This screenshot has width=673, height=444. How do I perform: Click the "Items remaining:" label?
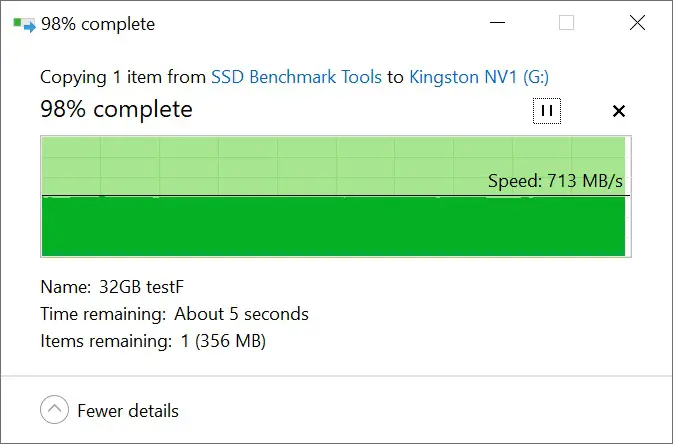point(106,341)
